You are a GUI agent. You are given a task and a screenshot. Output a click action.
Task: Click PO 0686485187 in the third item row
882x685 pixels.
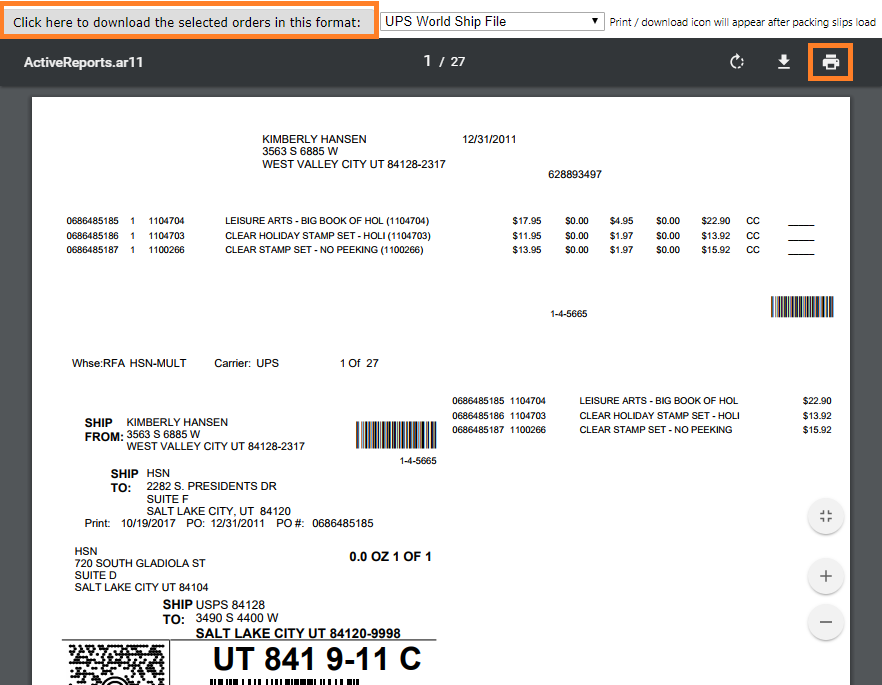(x=92, y=250)
